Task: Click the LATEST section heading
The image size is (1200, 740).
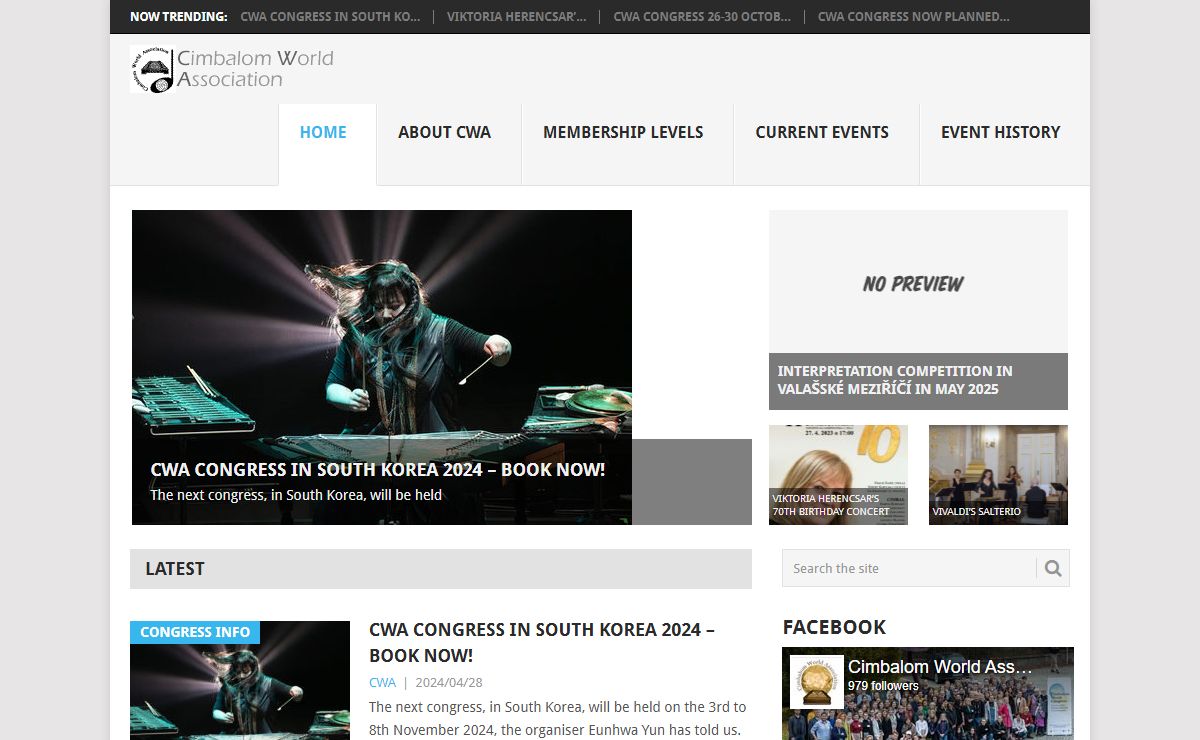Action: 175,569
